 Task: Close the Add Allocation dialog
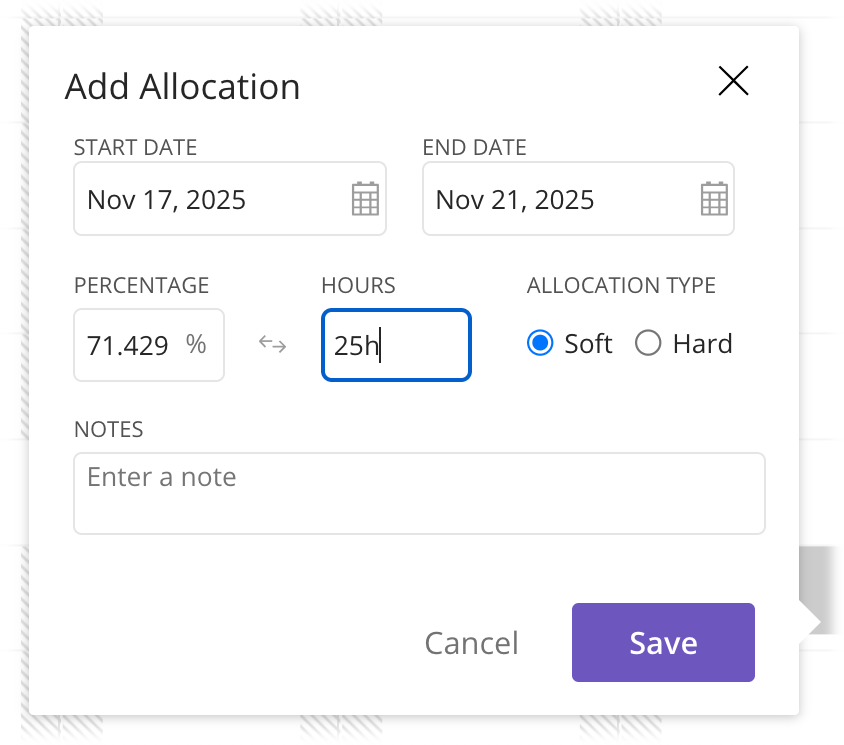click(x=733, y=81)
